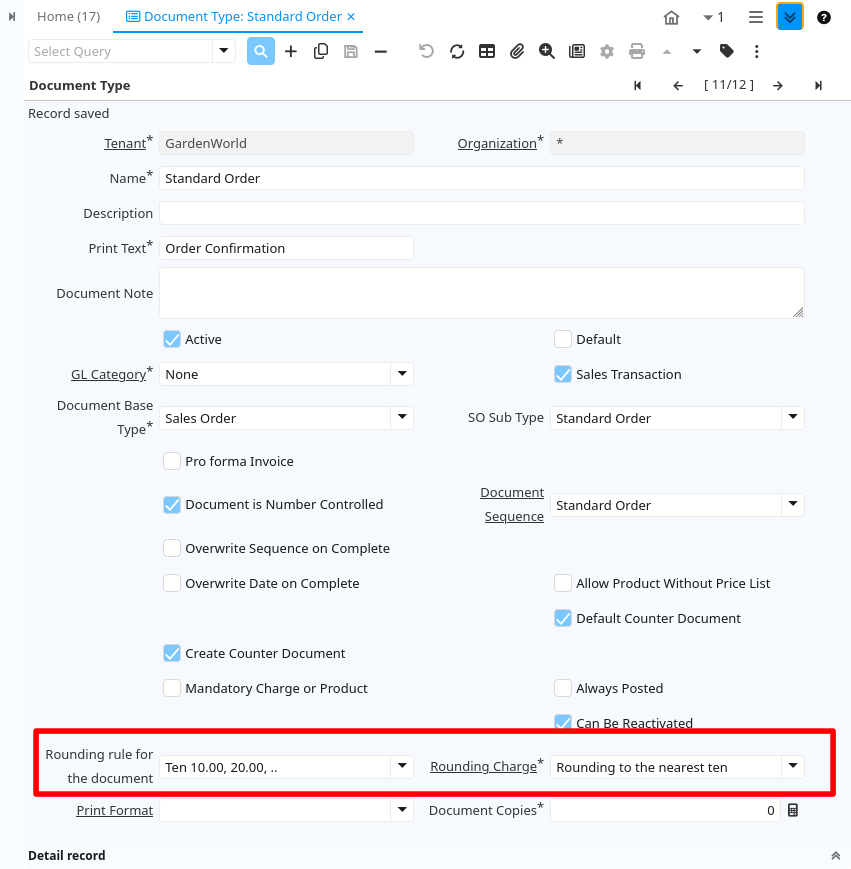Create a new record with plus icon
Screen dimensions: 851x869
click(291, 51)
